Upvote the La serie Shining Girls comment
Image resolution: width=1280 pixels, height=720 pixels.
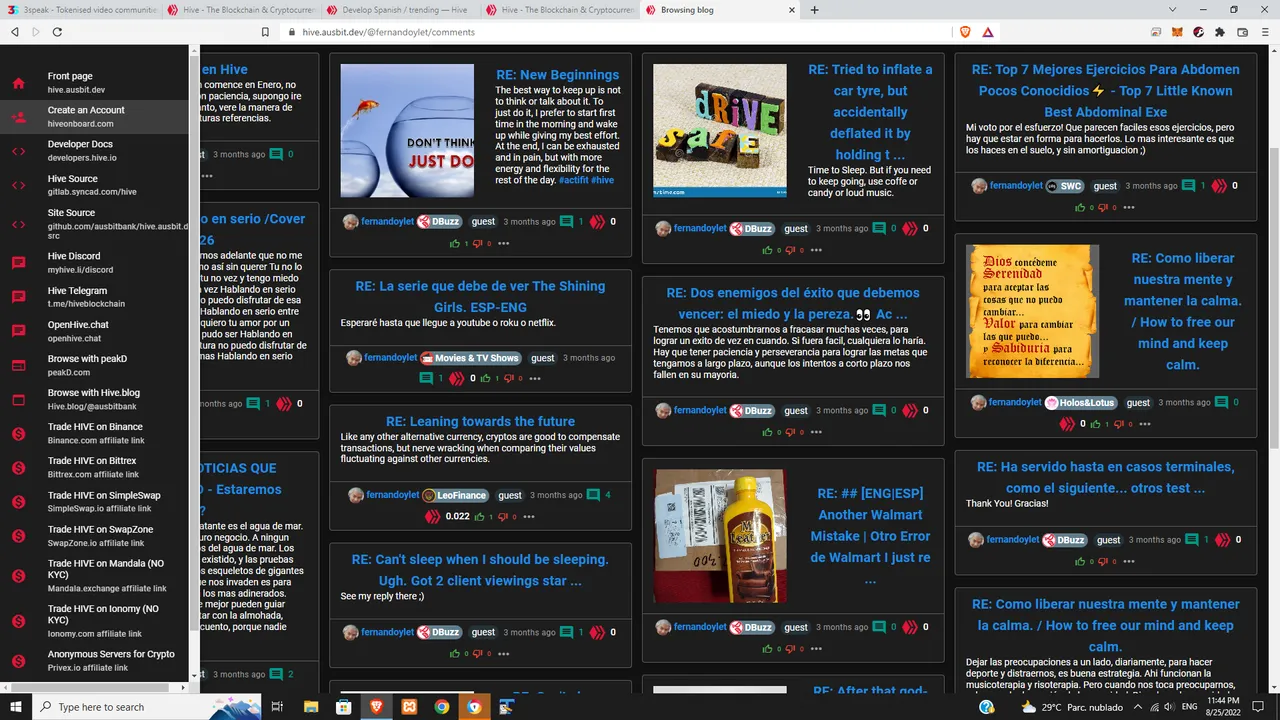[485, 378]
